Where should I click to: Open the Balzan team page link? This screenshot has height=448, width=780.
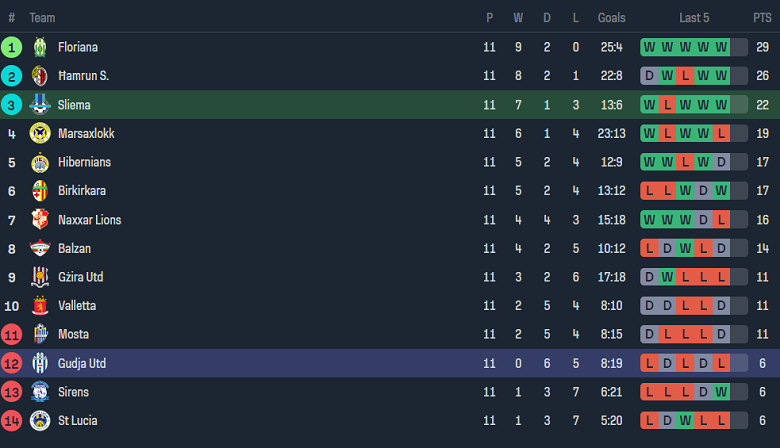pyautogui.click(x=74, y=248)
